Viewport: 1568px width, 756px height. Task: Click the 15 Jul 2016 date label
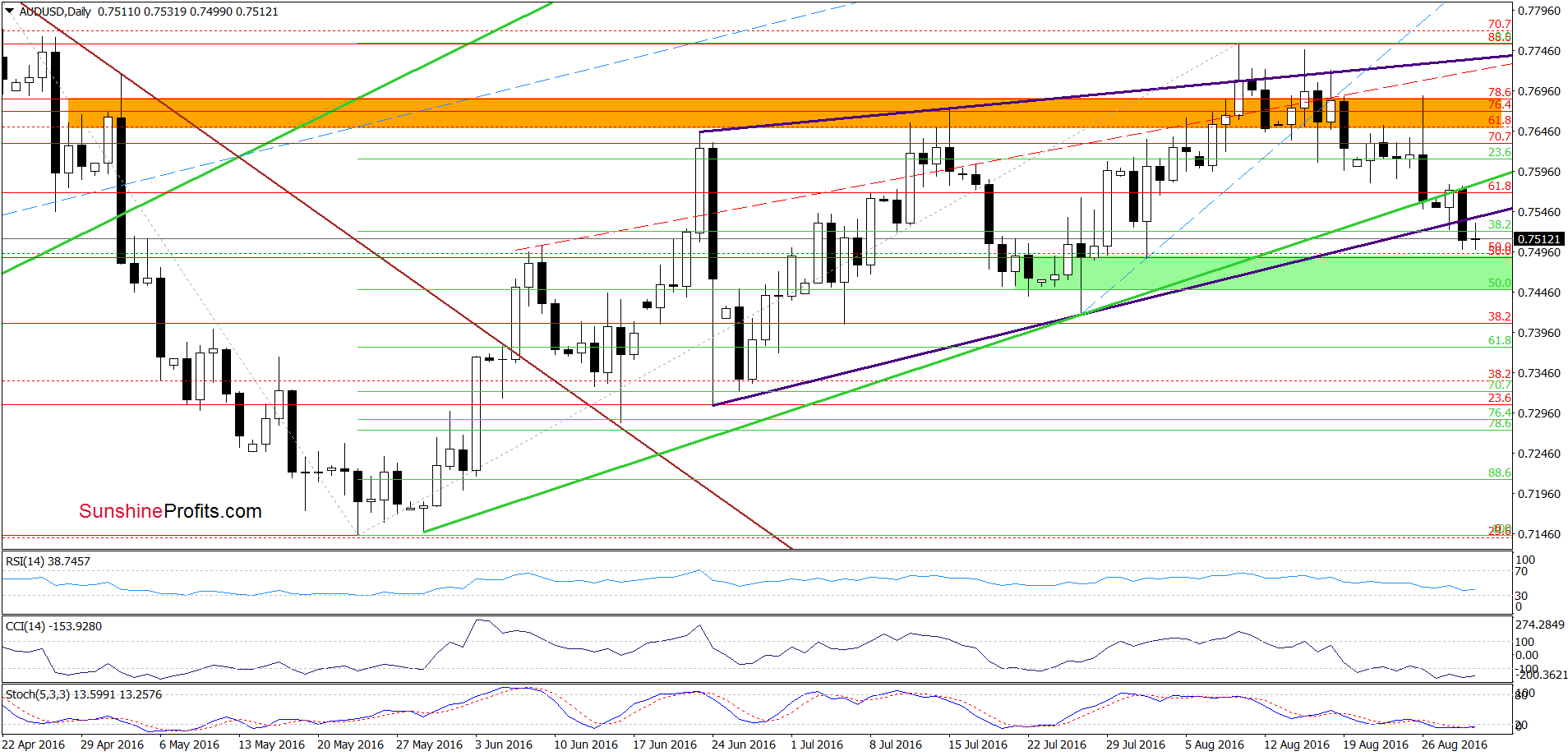coord(978,744)
